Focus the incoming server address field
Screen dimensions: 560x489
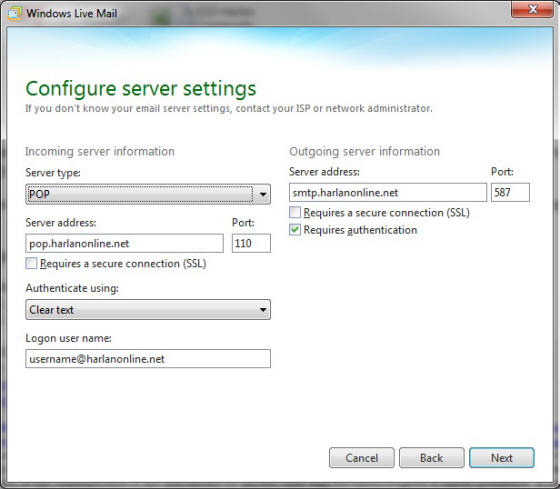click(125, 244)
